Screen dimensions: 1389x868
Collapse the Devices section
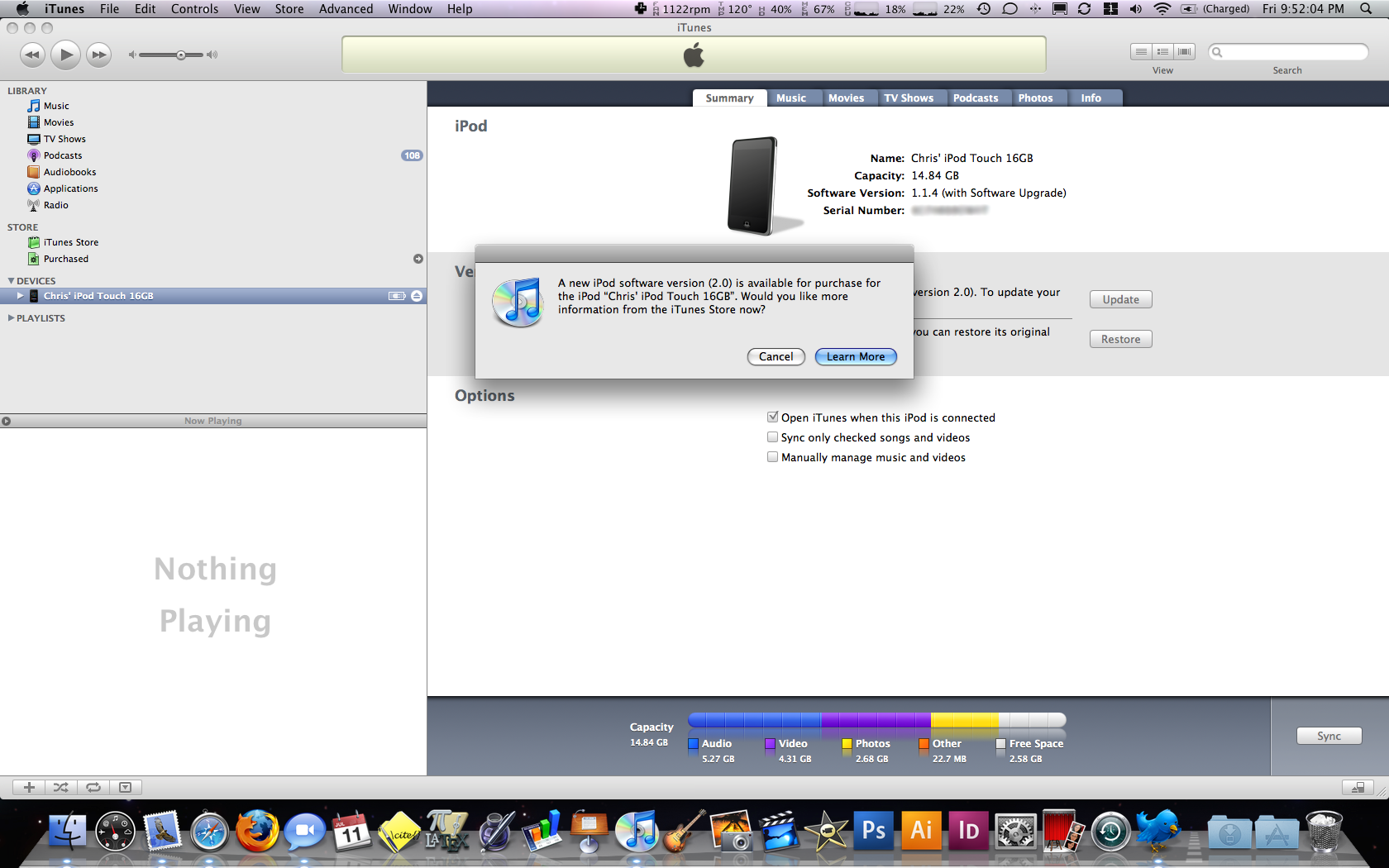[x=11, y=281]
